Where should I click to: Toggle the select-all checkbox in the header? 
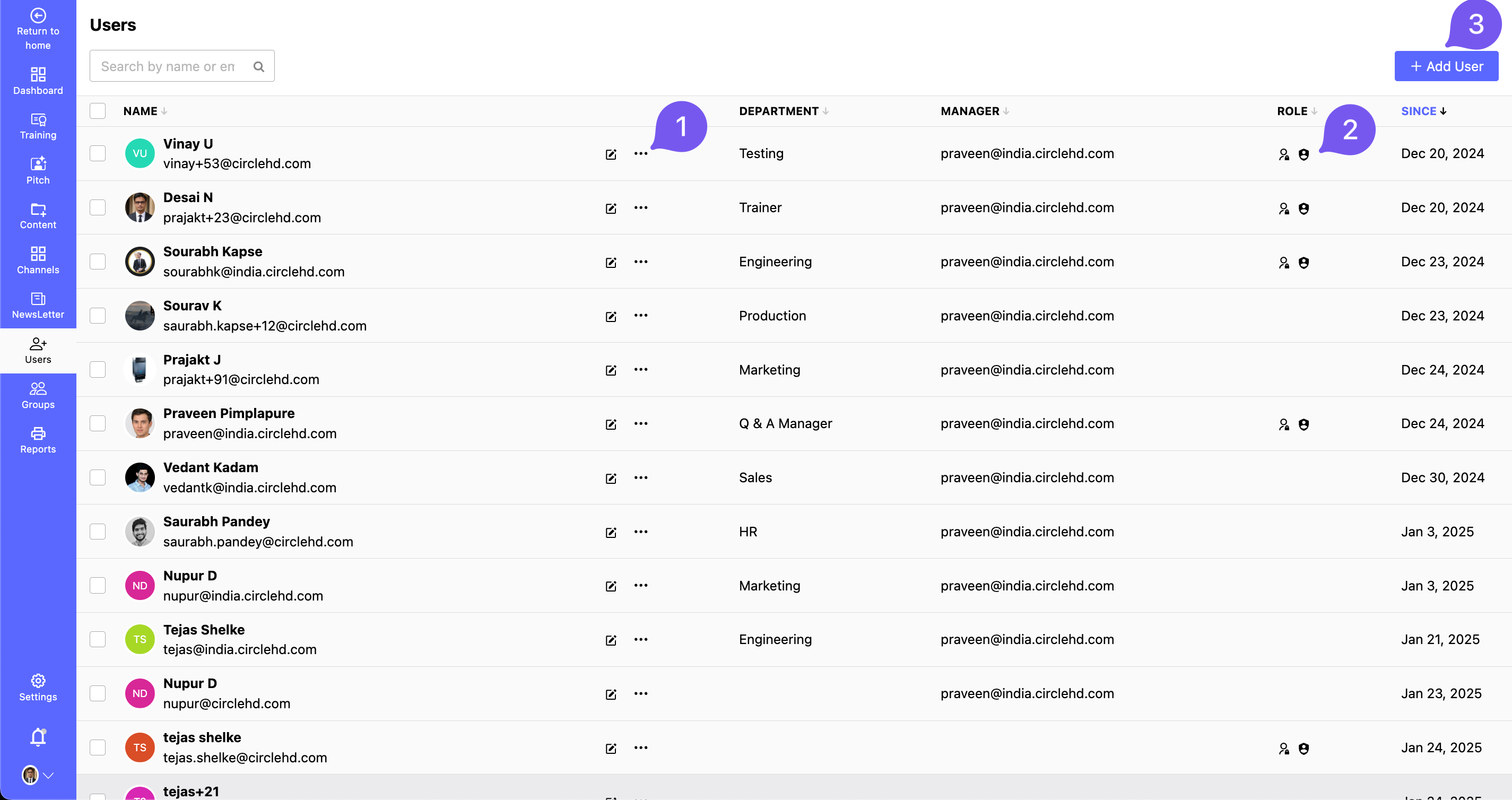pos(98,111)
